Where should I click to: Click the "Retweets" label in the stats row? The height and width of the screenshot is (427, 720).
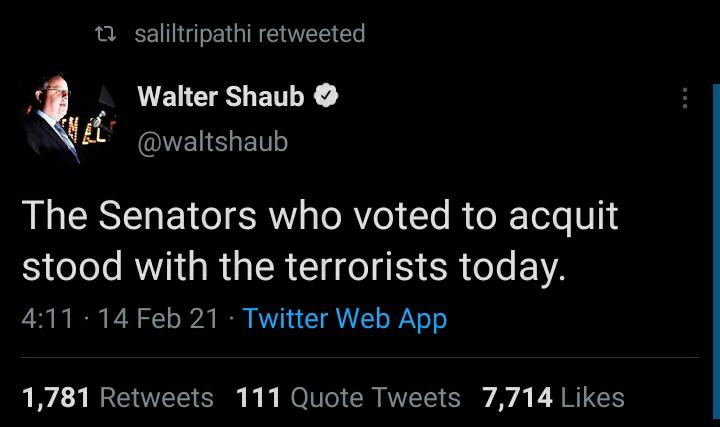point(157,397)
